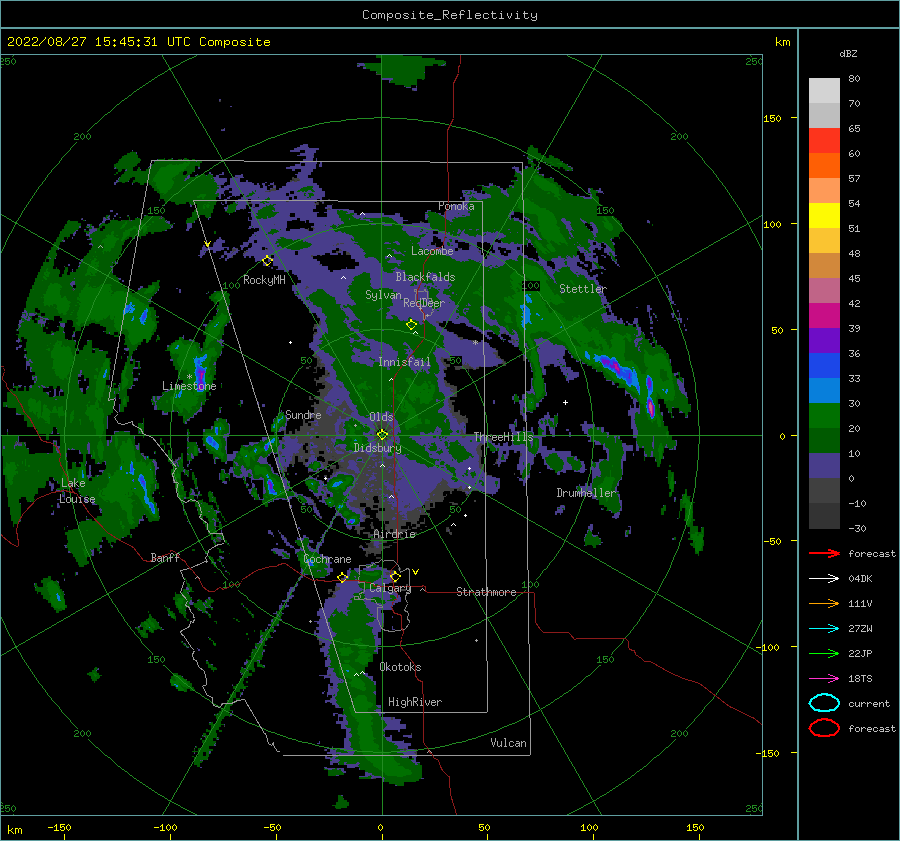This screenshot has height=841, width=900.
Task: Select the blue 33-36 dBZ color band
Action: 824,366
